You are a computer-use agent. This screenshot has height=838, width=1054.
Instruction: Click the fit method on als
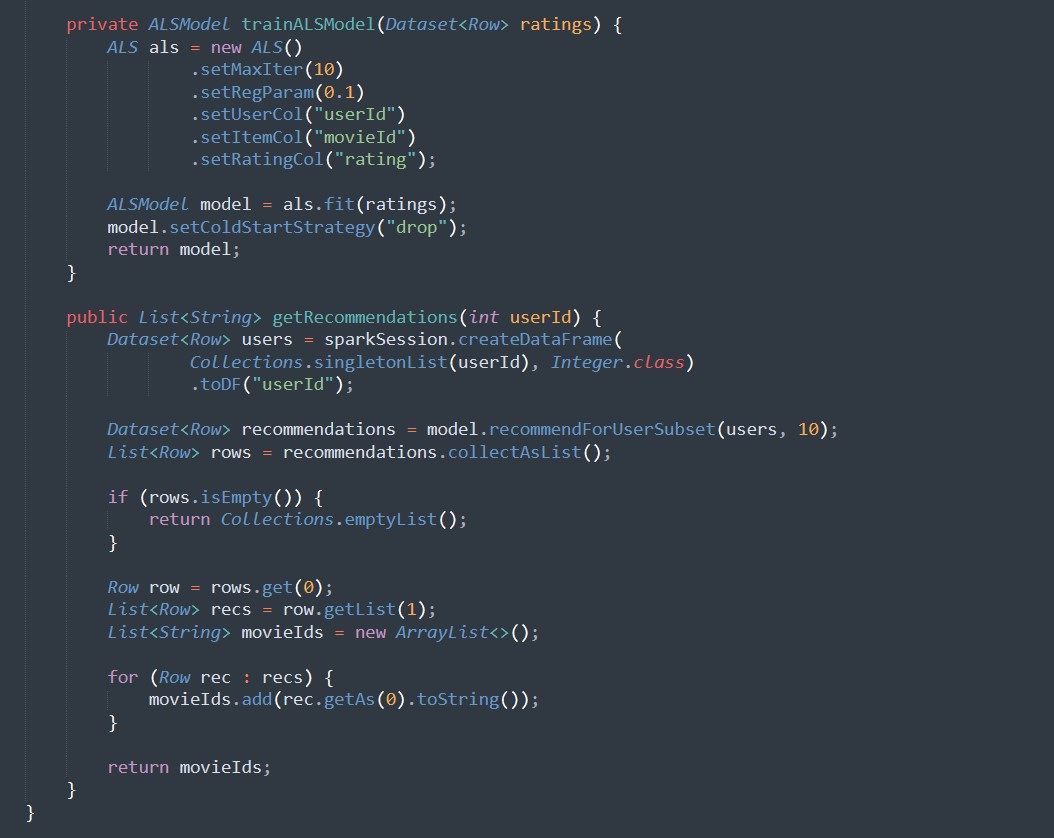tap(338, 204)
